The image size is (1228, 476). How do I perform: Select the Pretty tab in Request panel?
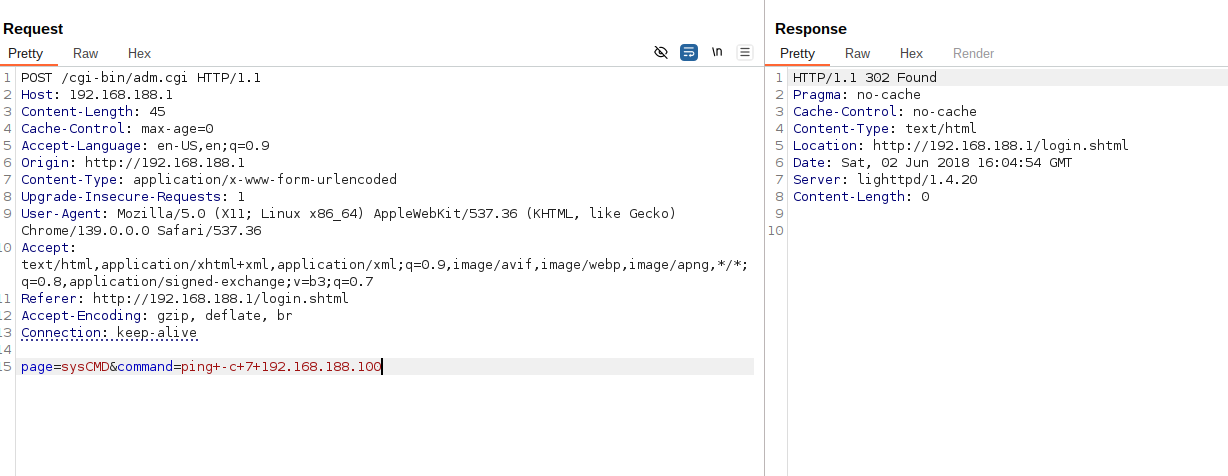click(x=25, y=54)
